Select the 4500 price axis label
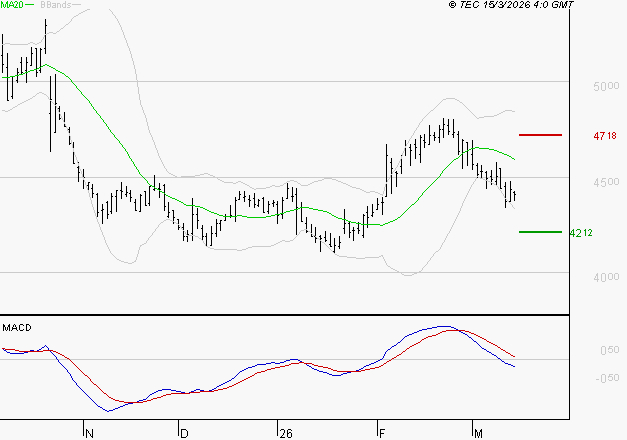 [606, 182]
